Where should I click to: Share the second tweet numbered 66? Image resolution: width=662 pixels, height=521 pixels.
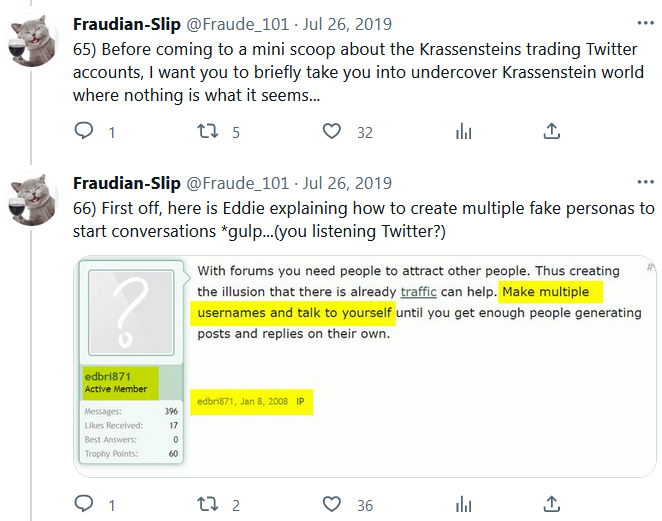551,504
